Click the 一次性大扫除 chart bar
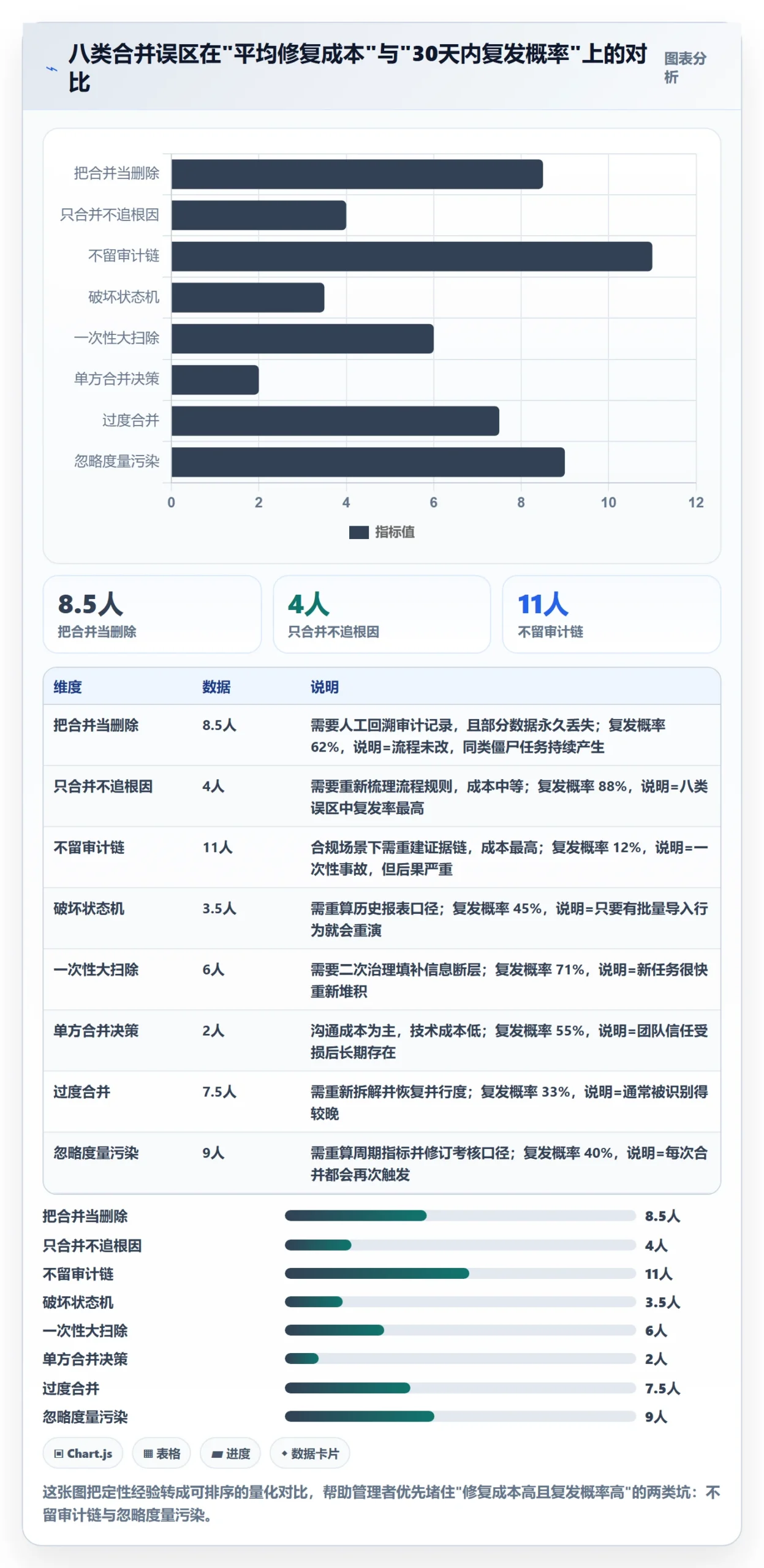 coord(302,338)
